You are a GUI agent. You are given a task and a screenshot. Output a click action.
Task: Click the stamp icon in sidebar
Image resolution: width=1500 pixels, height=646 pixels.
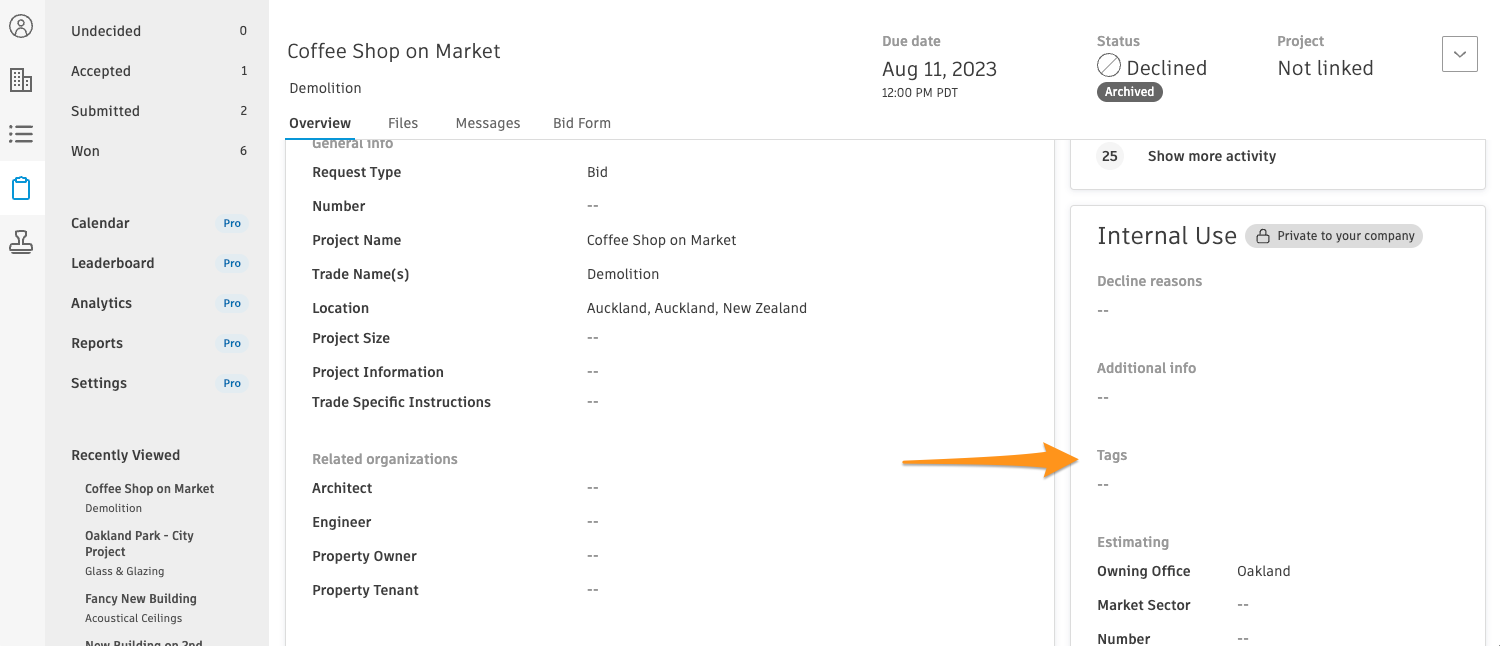click(x=21, y=241)
